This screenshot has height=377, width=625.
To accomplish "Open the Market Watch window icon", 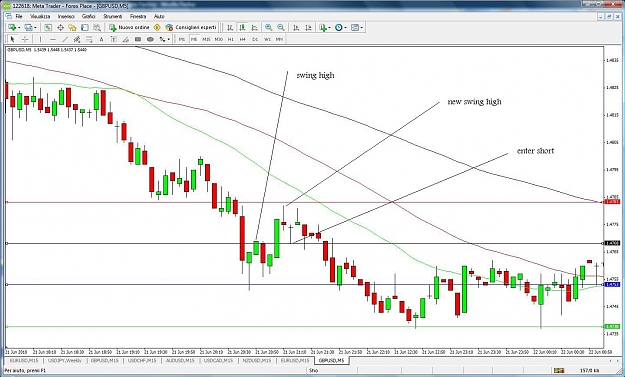I will (x=48, y=27).
